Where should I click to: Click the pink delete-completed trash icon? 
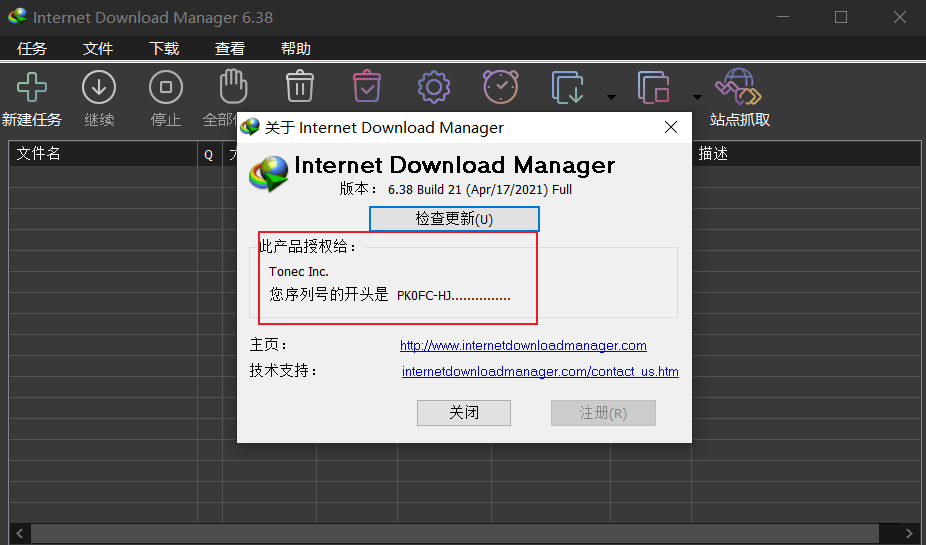[x=367, y=88]
